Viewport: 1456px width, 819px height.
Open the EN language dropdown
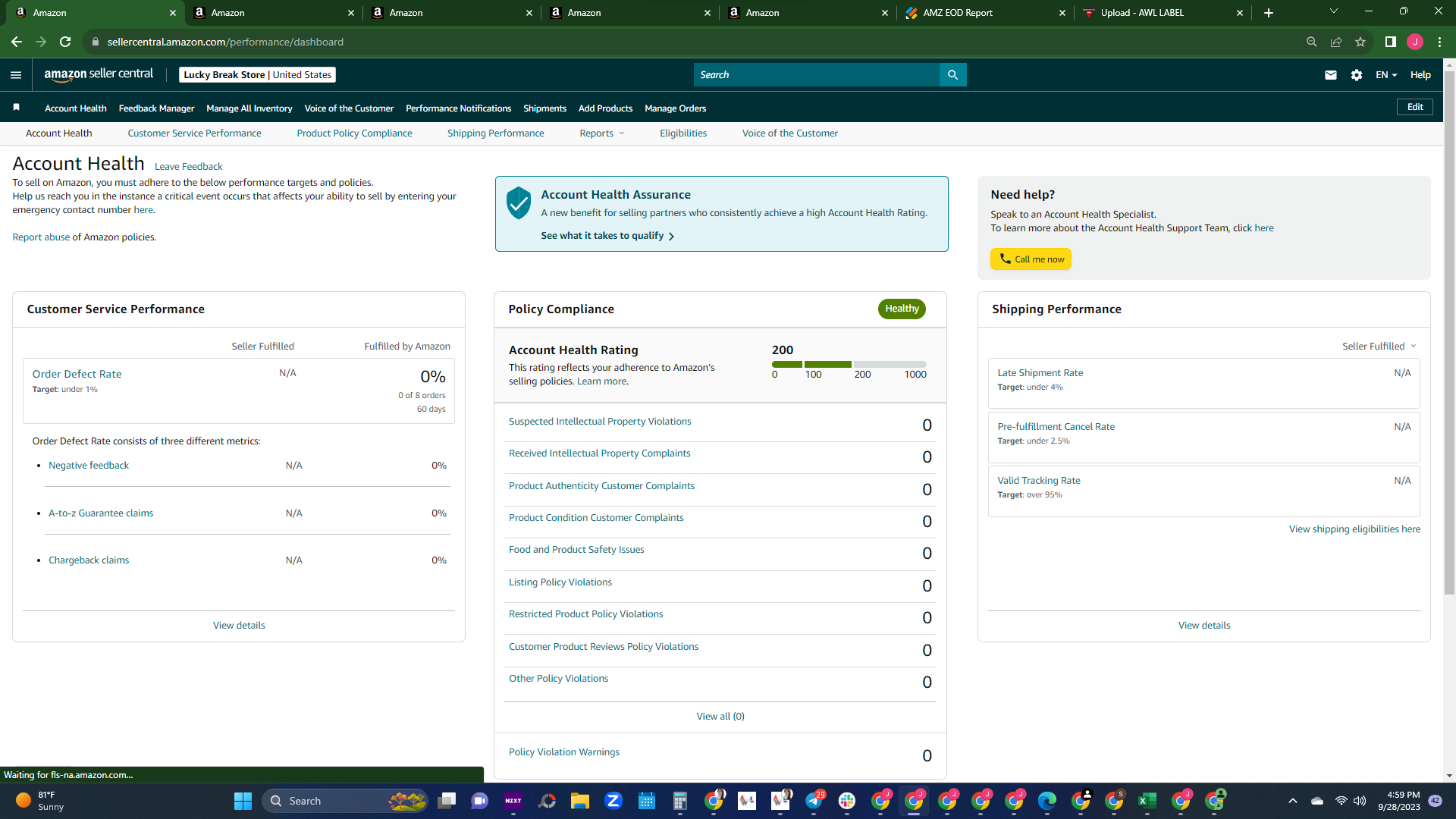[1386, 75]
